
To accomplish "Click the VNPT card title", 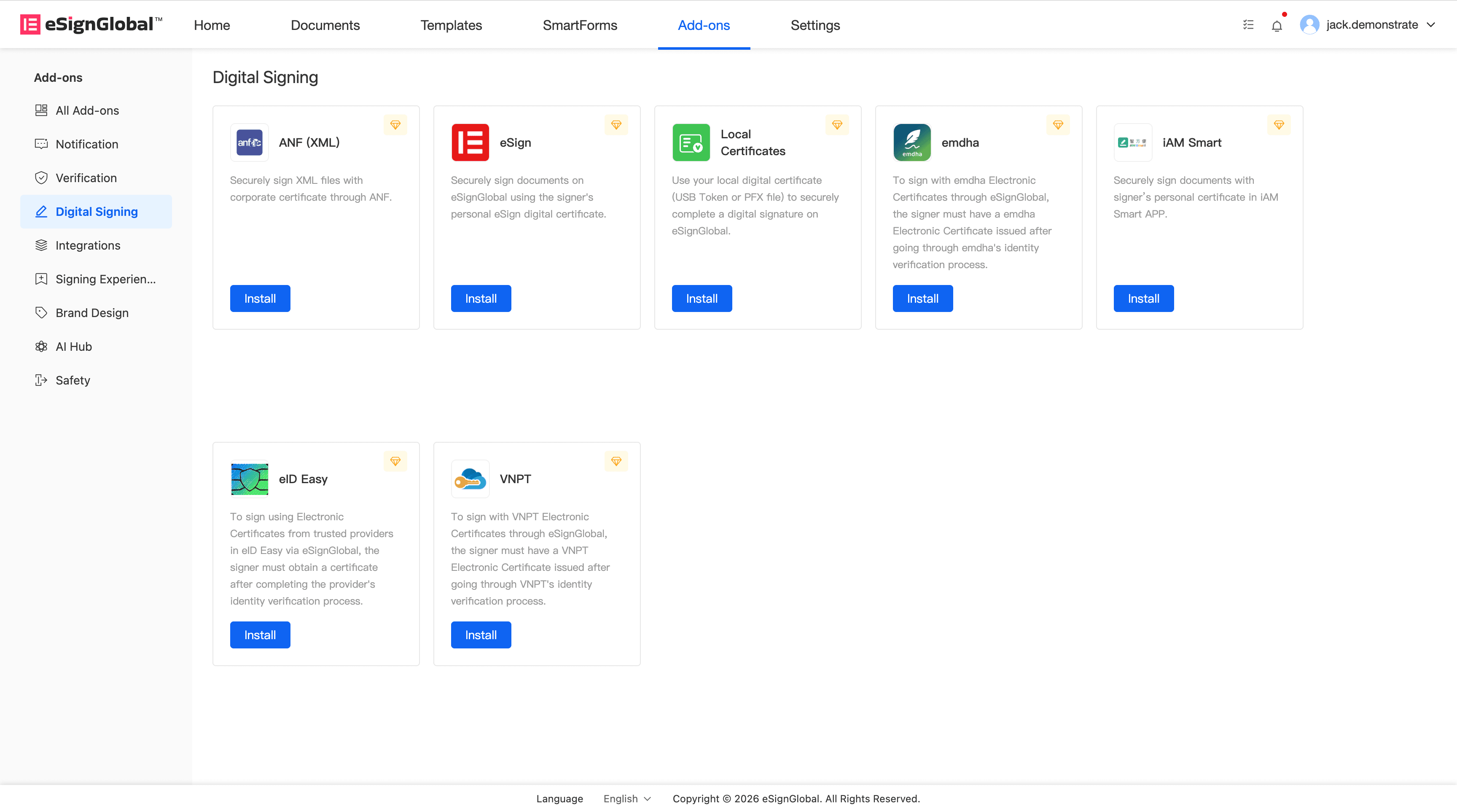I will coord(515,479).
